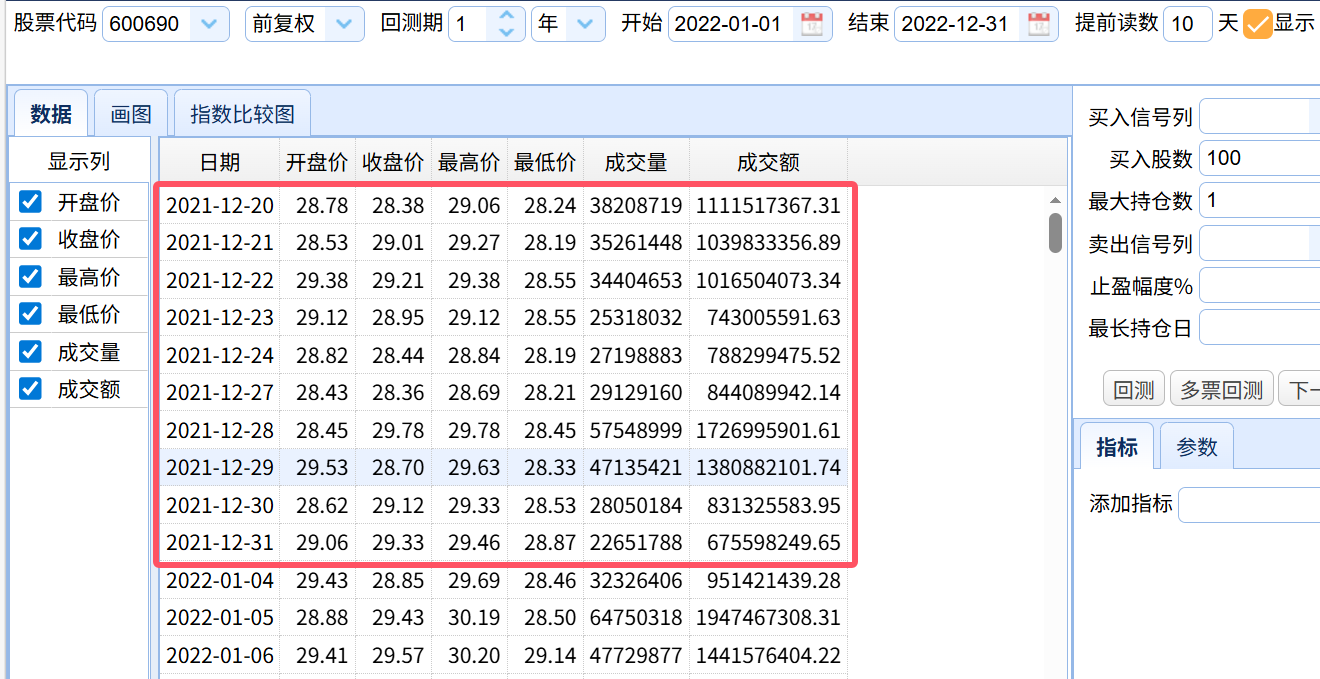Viewport: 1320px width, 679px height.
Task: Switch to the 画图 tab
Action: [131, 114]
